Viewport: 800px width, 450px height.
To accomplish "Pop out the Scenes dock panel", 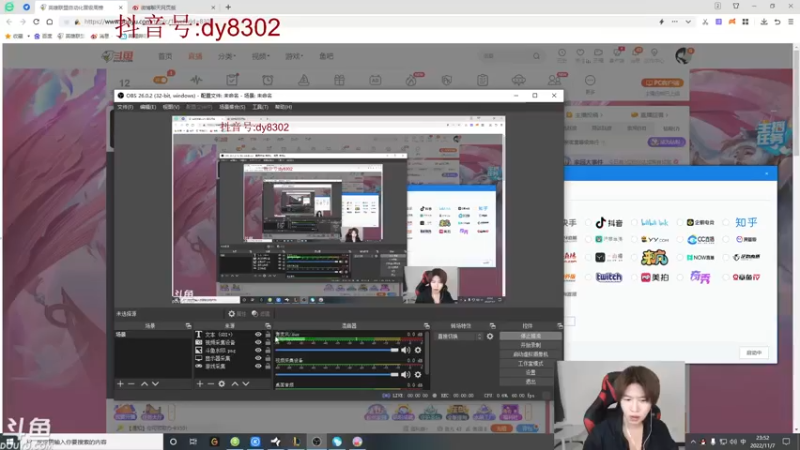I will pyautogui.click(x=188, y=326).
